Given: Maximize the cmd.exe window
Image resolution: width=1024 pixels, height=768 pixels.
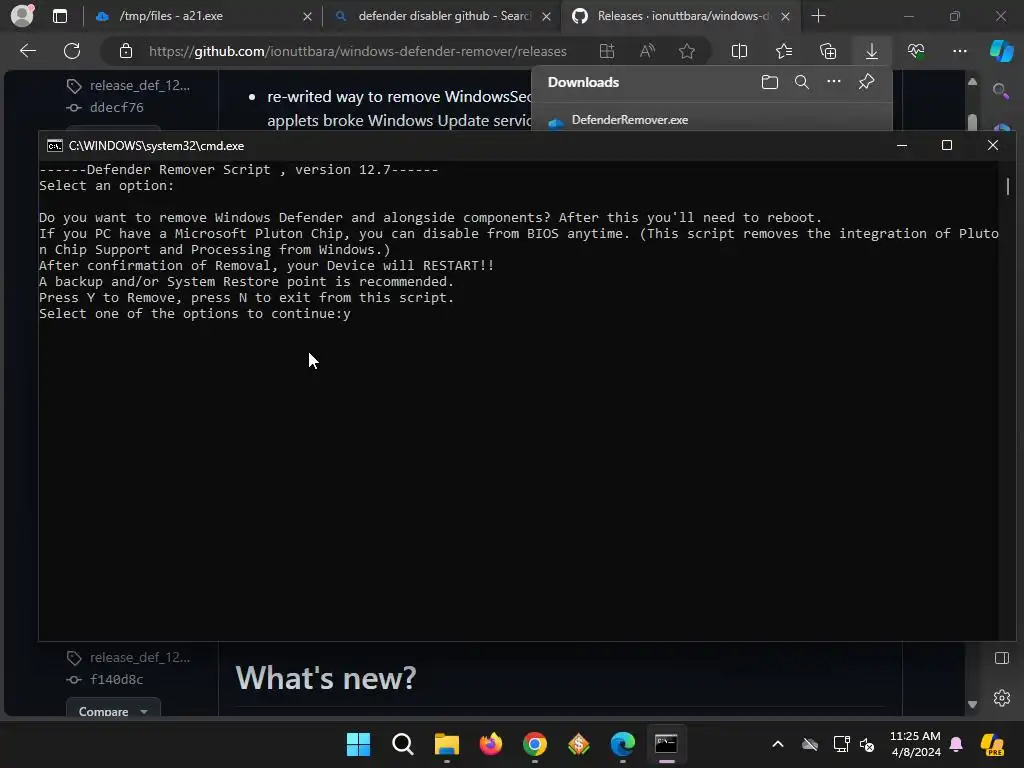Looking at the screenshot, I should tap(947, 146).
